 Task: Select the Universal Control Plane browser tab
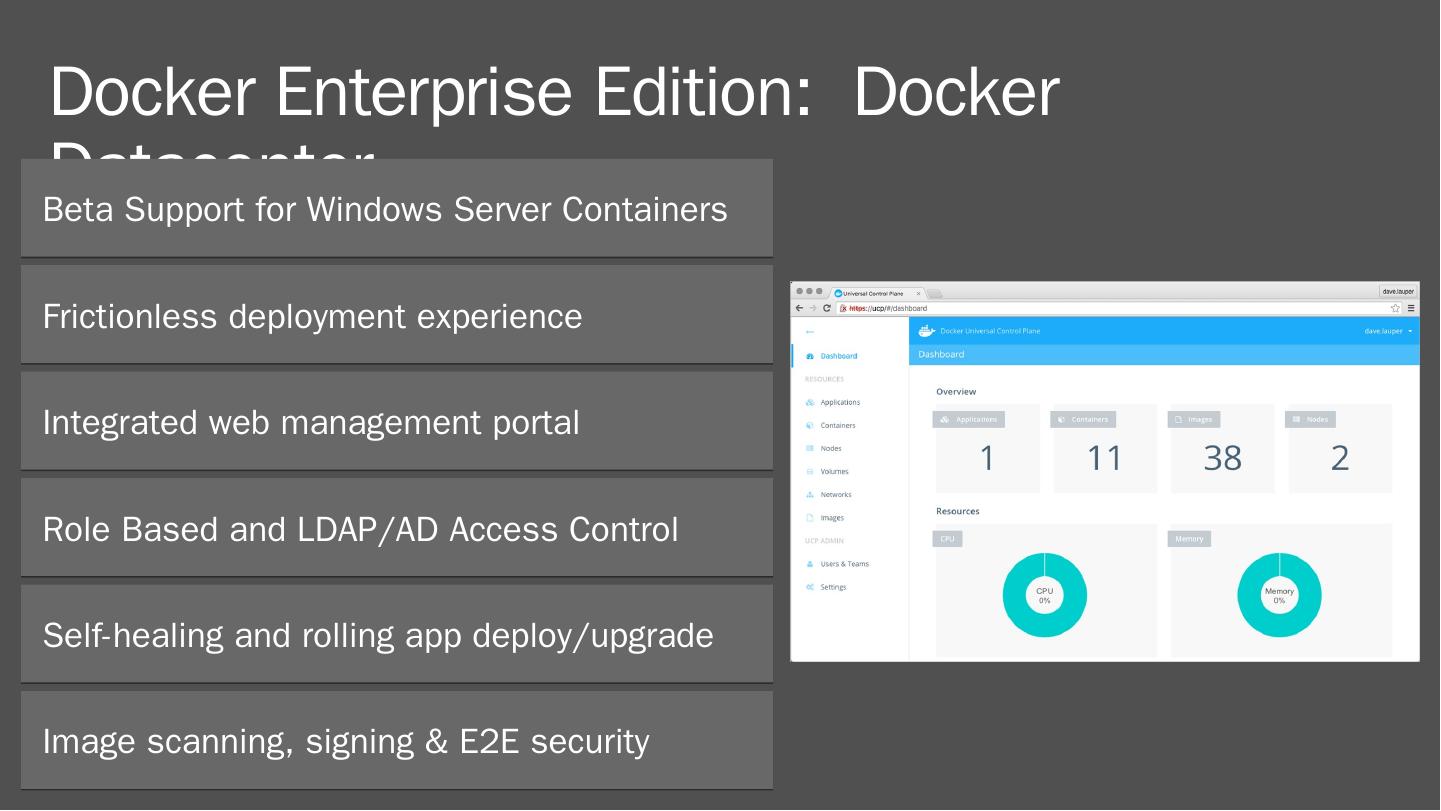click(878, 293)
